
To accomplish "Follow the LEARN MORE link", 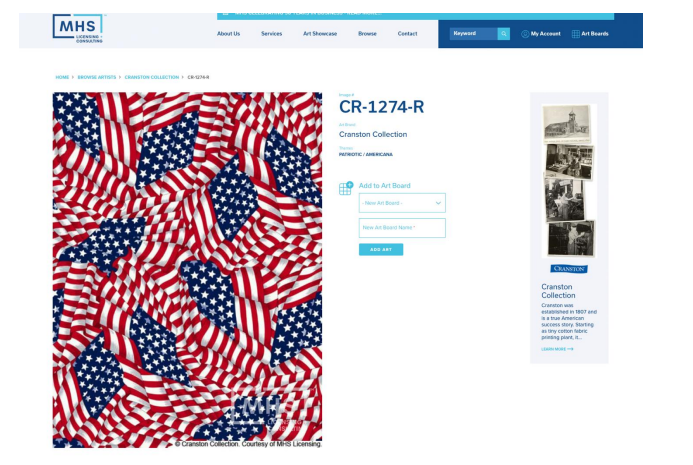I will pyautogui.click(x=557, y=349).
